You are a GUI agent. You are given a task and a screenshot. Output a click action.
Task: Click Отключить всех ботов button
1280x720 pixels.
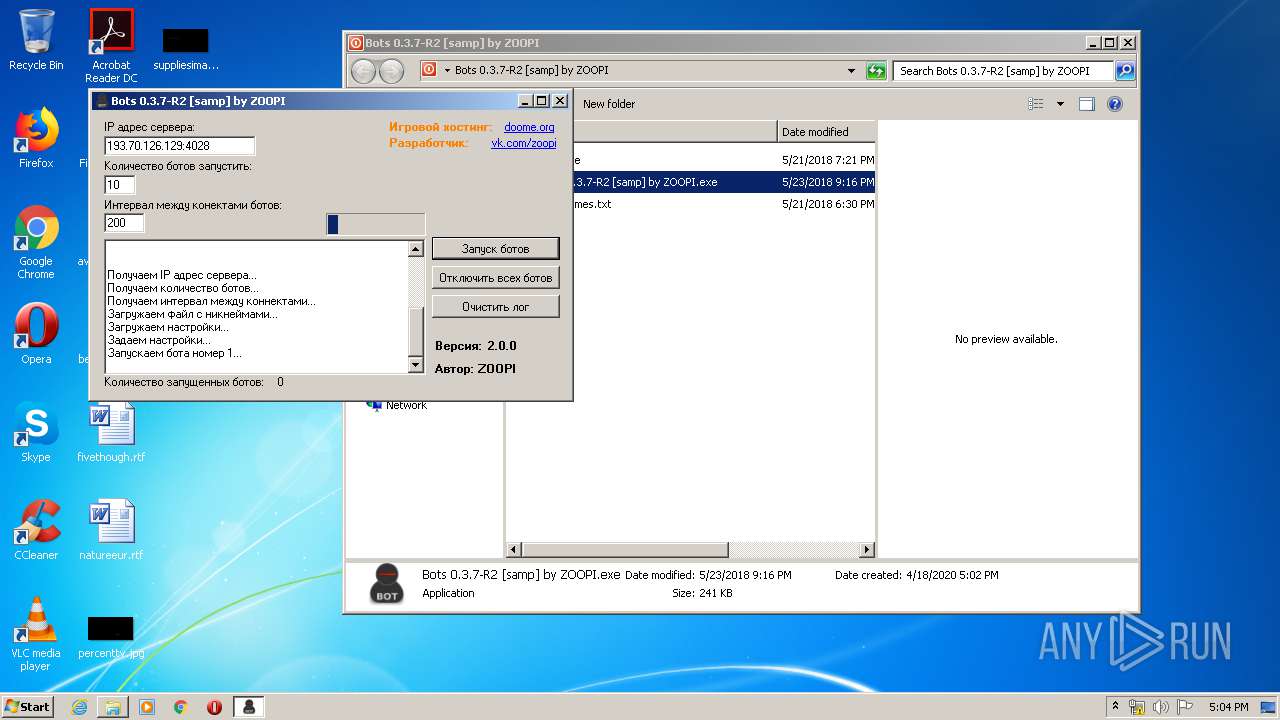pos(496,277)
